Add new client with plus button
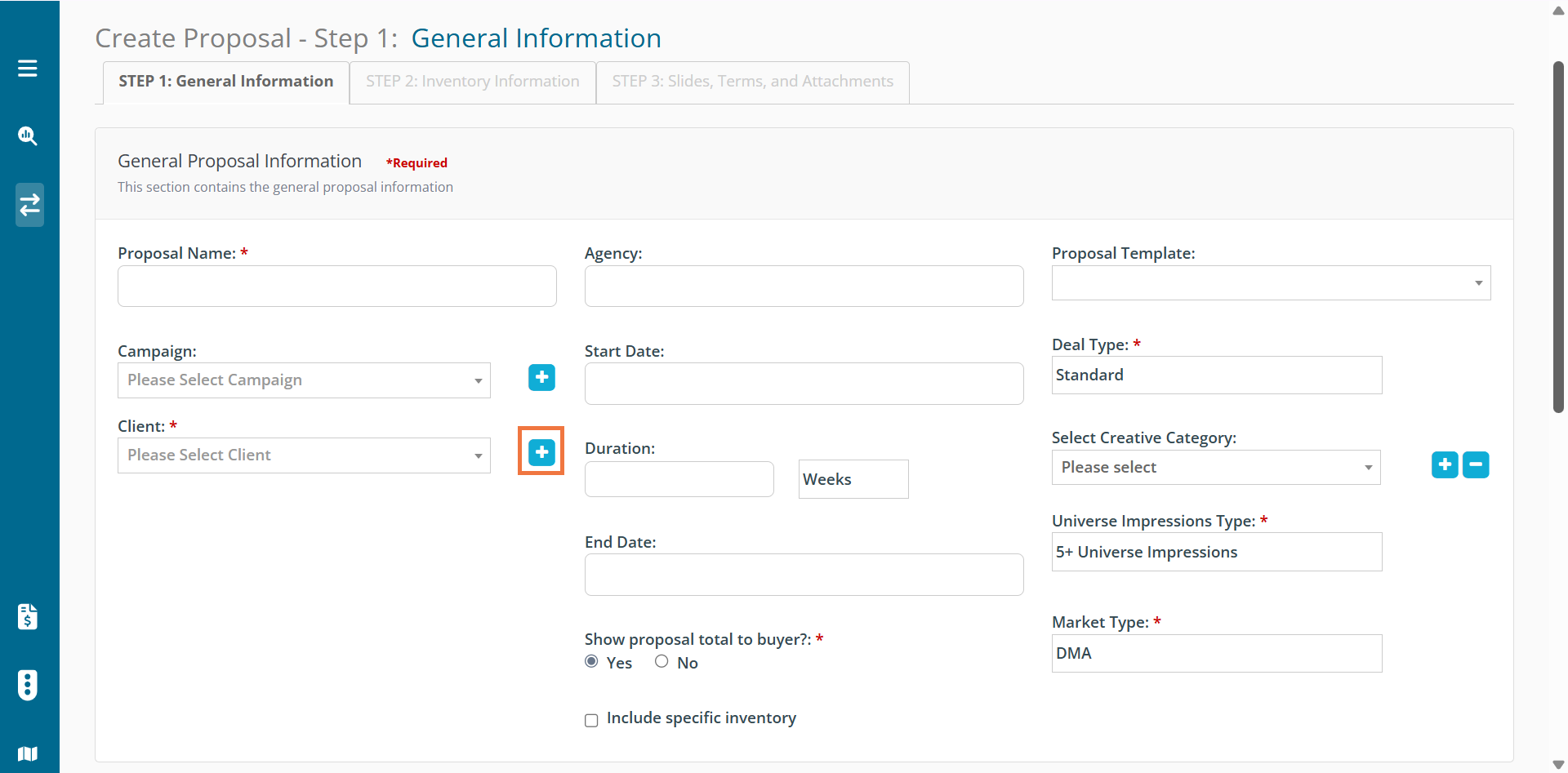 pos(541,452)
